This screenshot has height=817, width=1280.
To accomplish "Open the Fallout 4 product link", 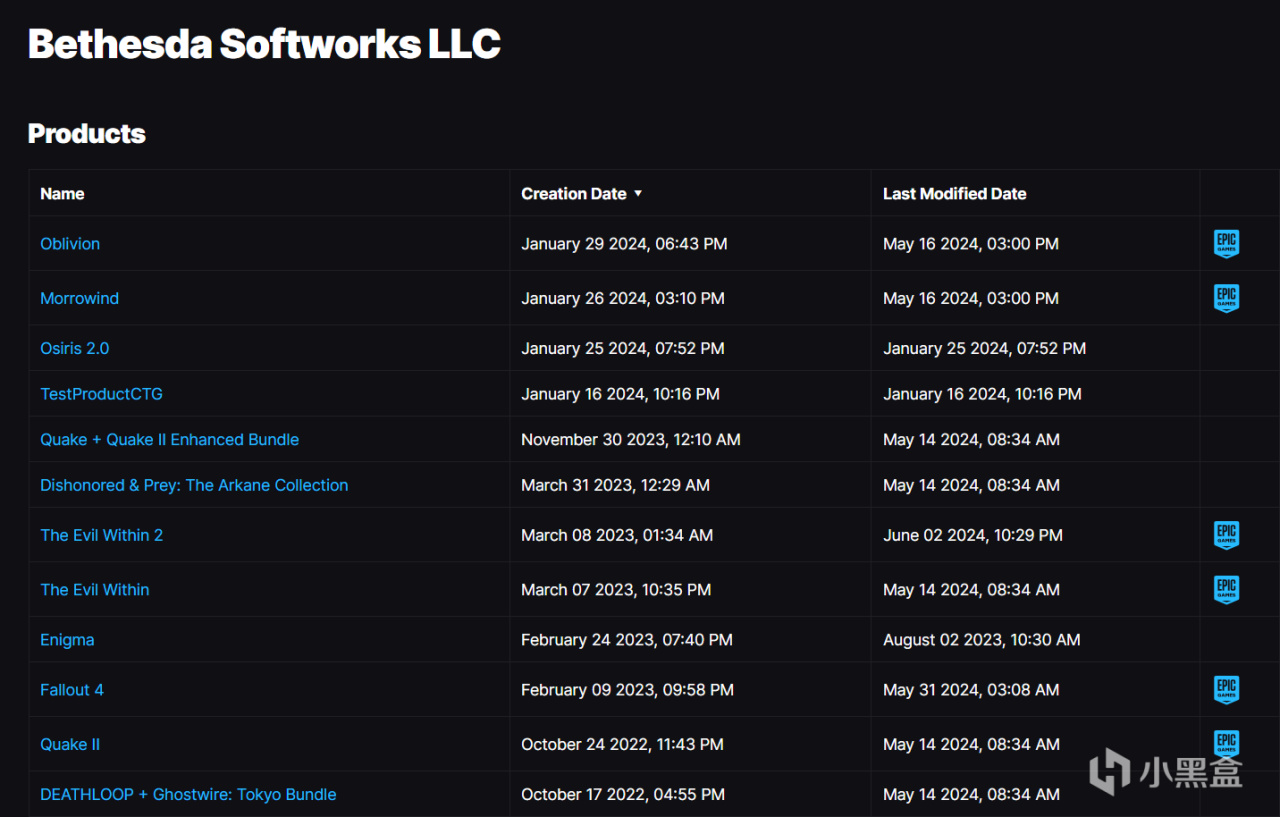I will coord(72,690).
